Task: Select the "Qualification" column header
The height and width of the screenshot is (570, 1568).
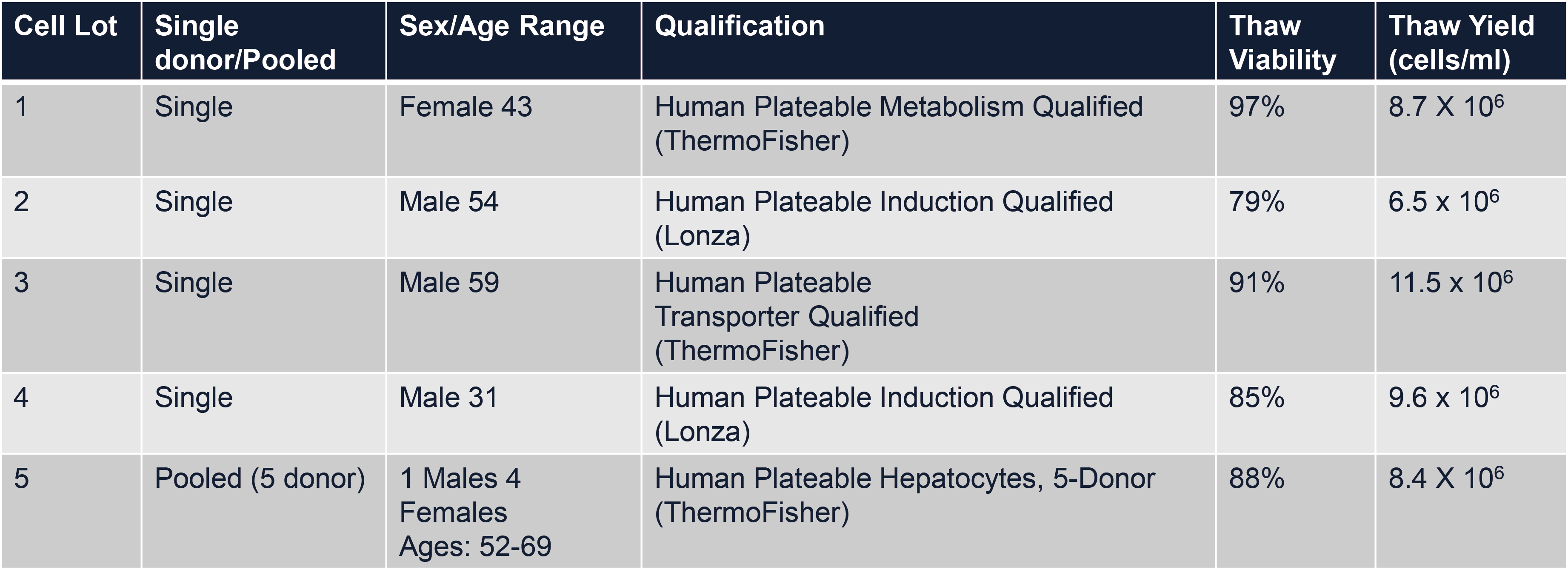Action: tap(739, 27)
